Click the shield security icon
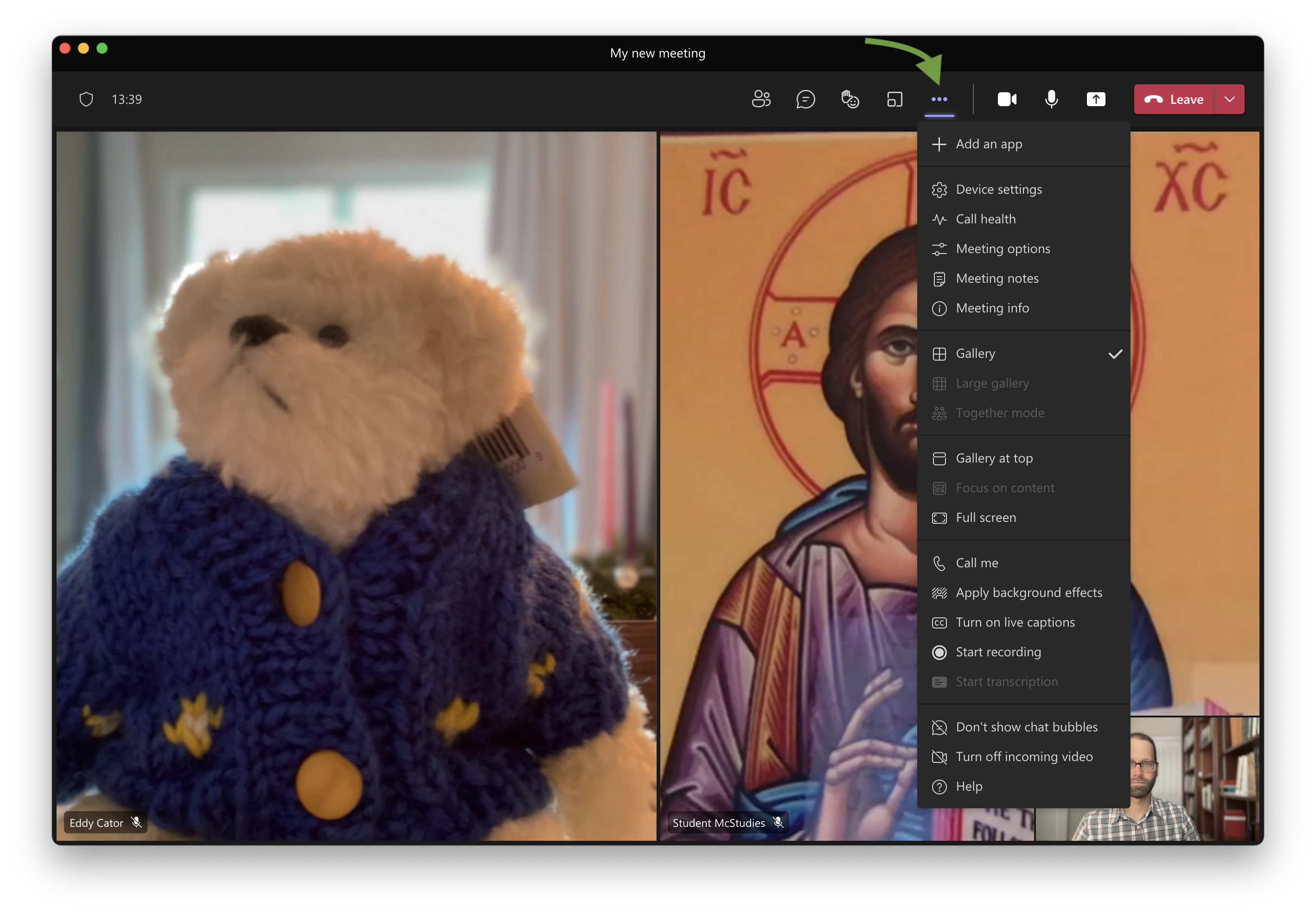The image size is (1316, 914). (x=86, y=99)
